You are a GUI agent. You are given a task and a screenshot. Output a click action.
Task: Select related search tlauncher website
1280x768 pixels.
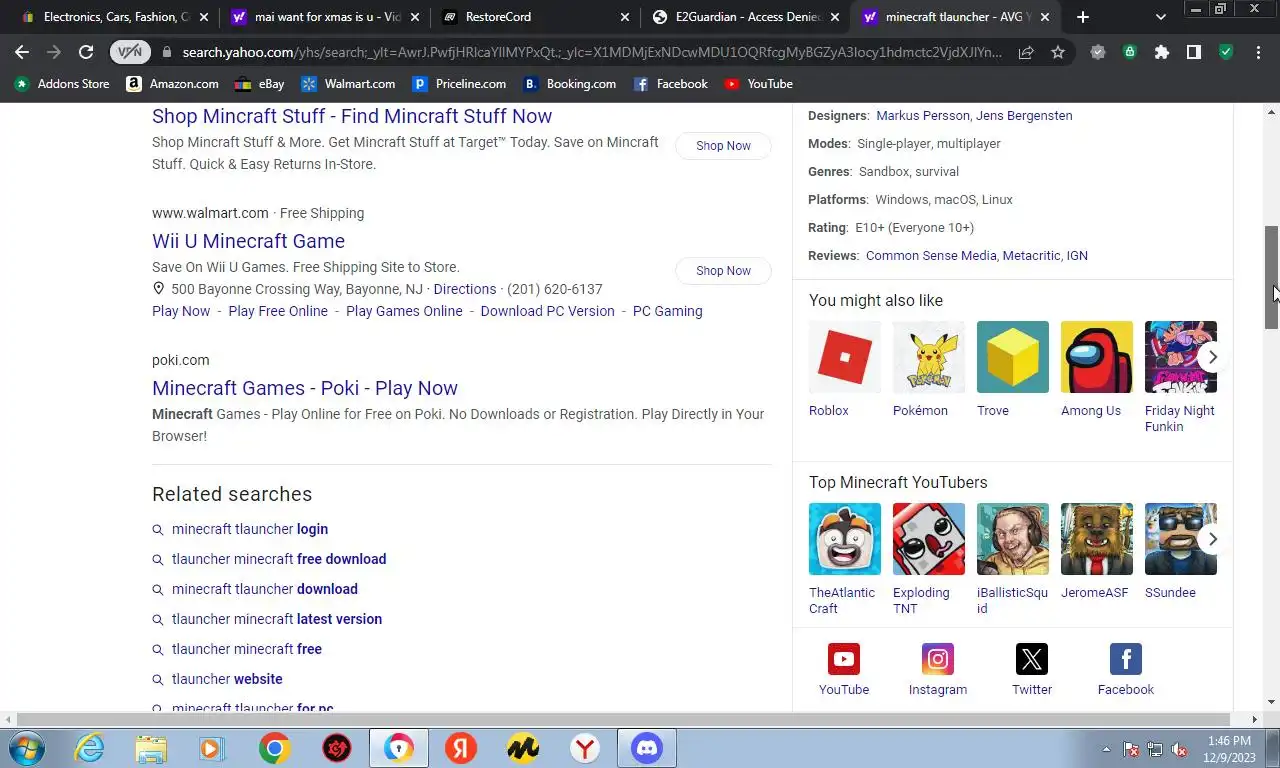(x=227, y=679)
